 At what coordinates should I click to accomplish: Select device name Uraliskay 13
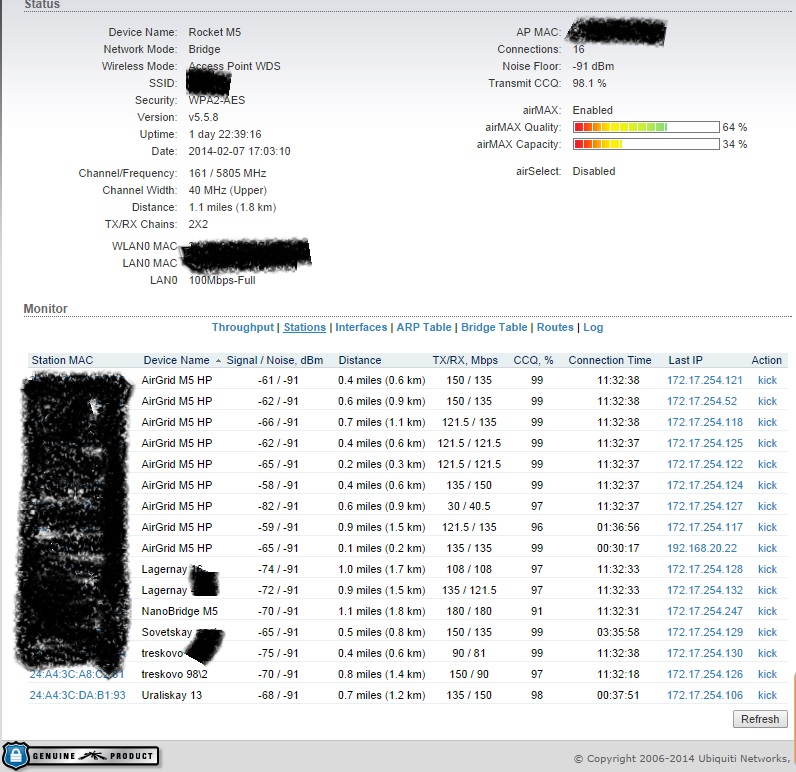click(172, 695)
